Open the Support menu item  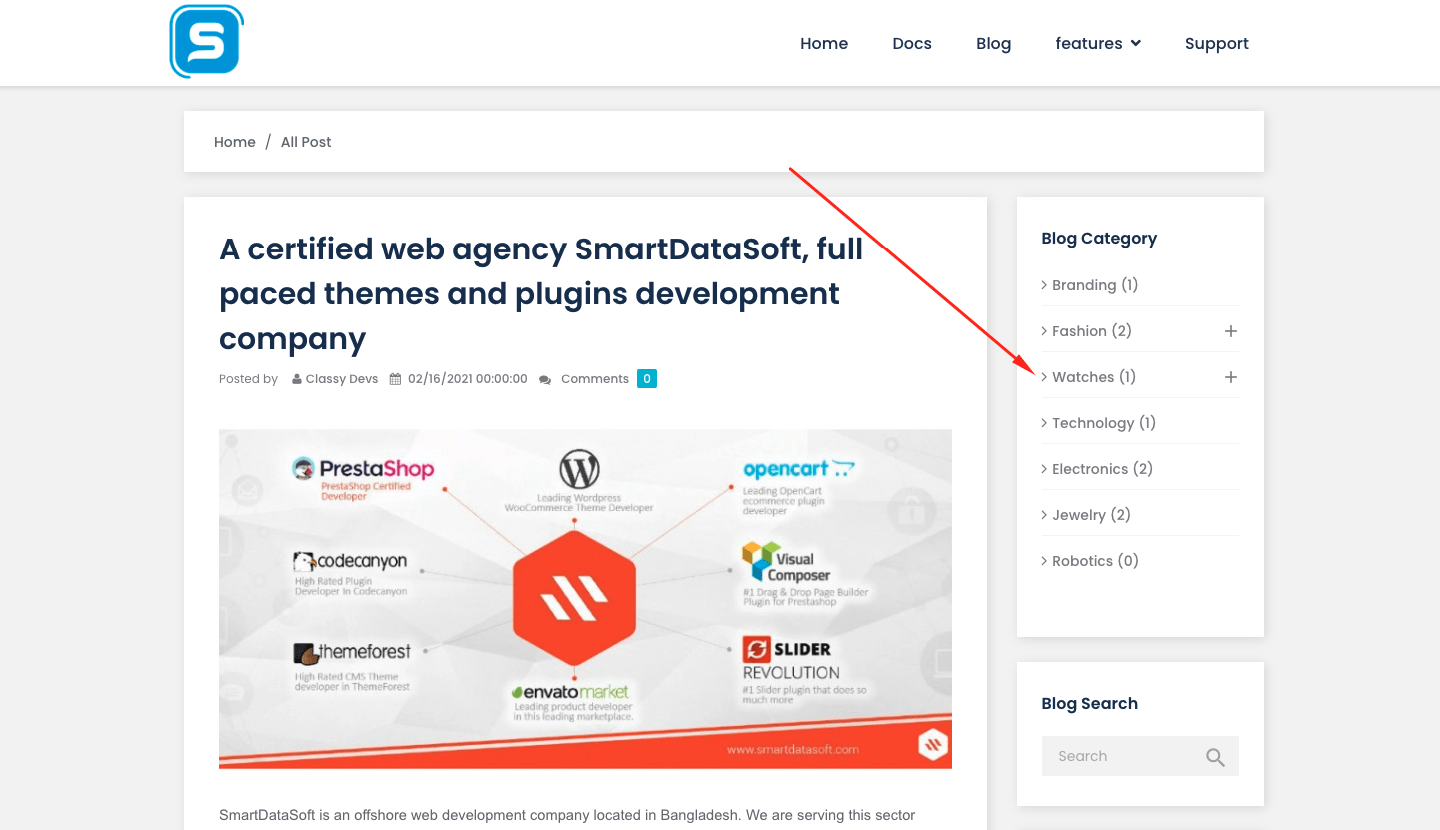(x=1216, y=43)
